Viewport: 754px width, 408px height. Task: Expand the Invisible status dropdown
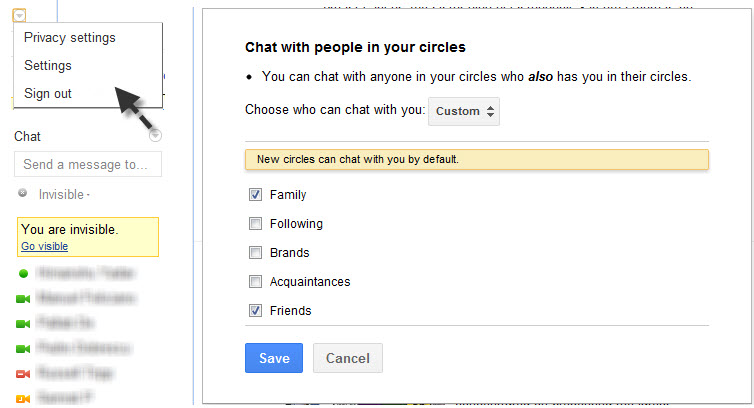[x=64, y=194]
